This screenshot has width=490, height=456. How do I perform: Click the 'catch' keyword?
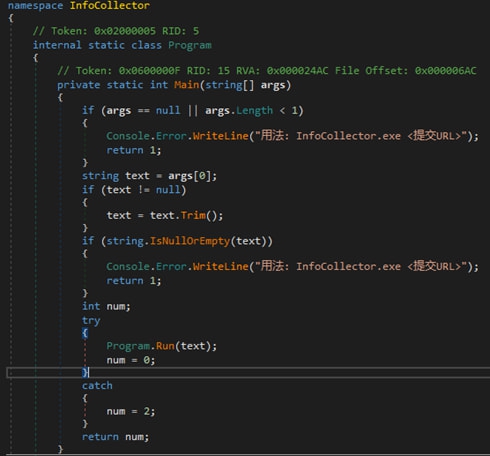click(x=97, y=385)
